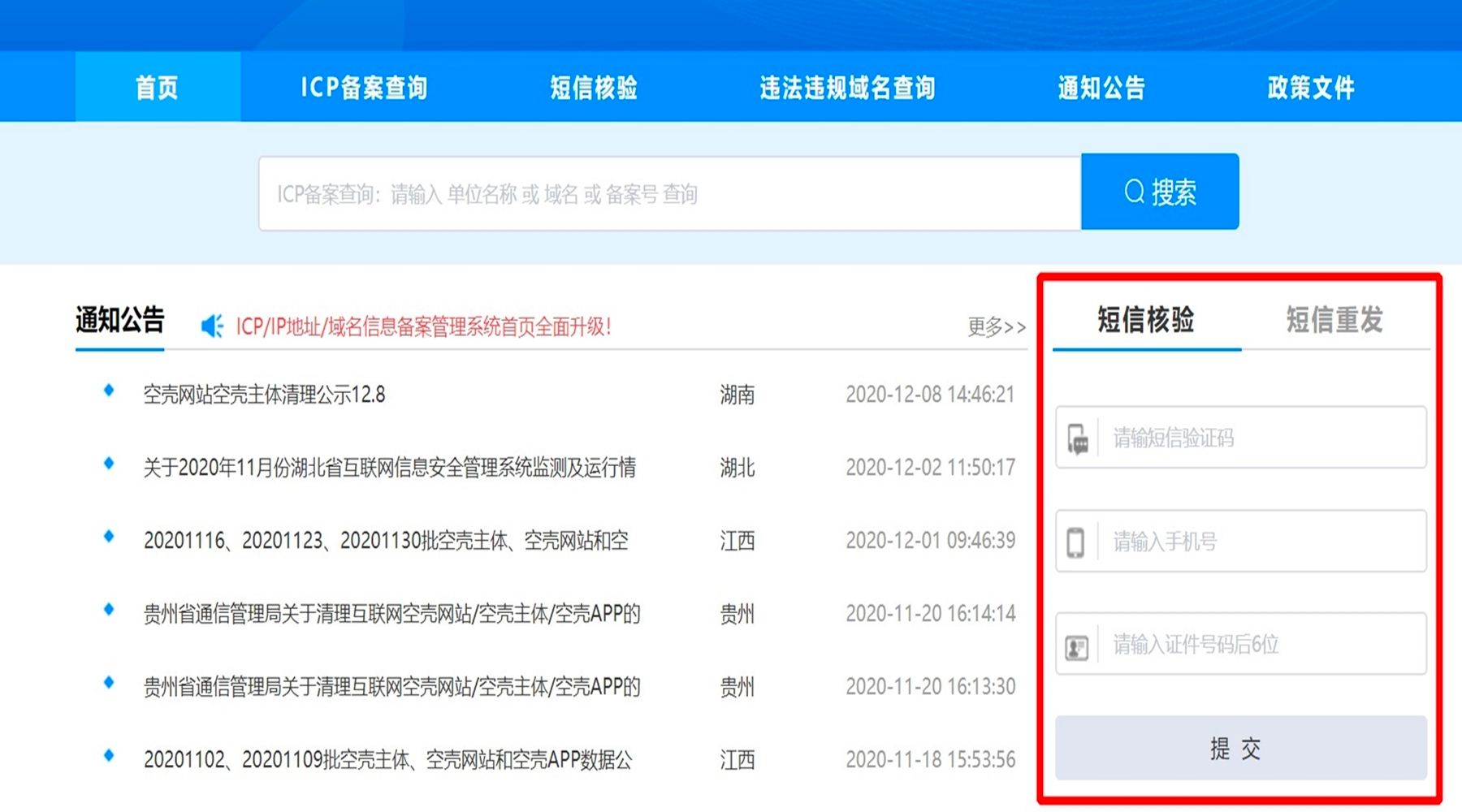The image size is (1462, 812).
Task: Select the 短信核验 panel tab
Action: (1145, 320)
